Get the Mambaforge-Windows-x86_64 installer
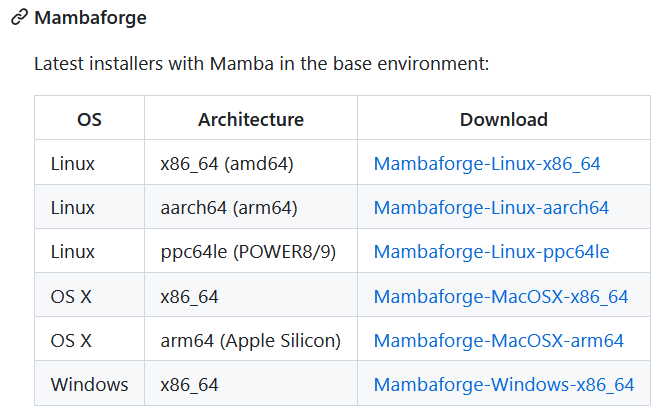The height and width of the screenshot is (410, 654). 503,385
